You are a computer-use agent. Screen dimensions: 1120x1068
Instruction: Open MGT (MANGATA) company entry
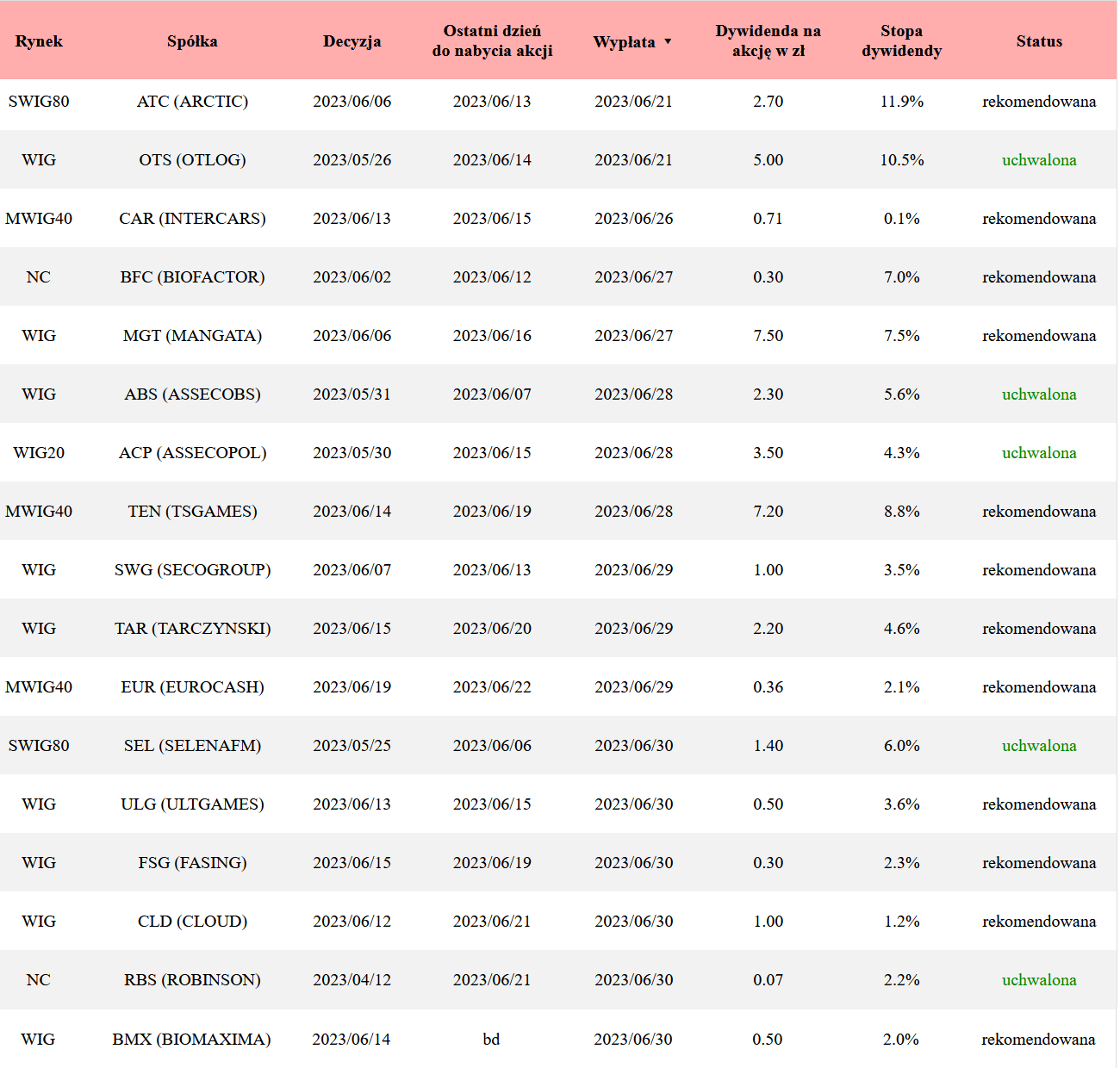(x=192, y=336)
